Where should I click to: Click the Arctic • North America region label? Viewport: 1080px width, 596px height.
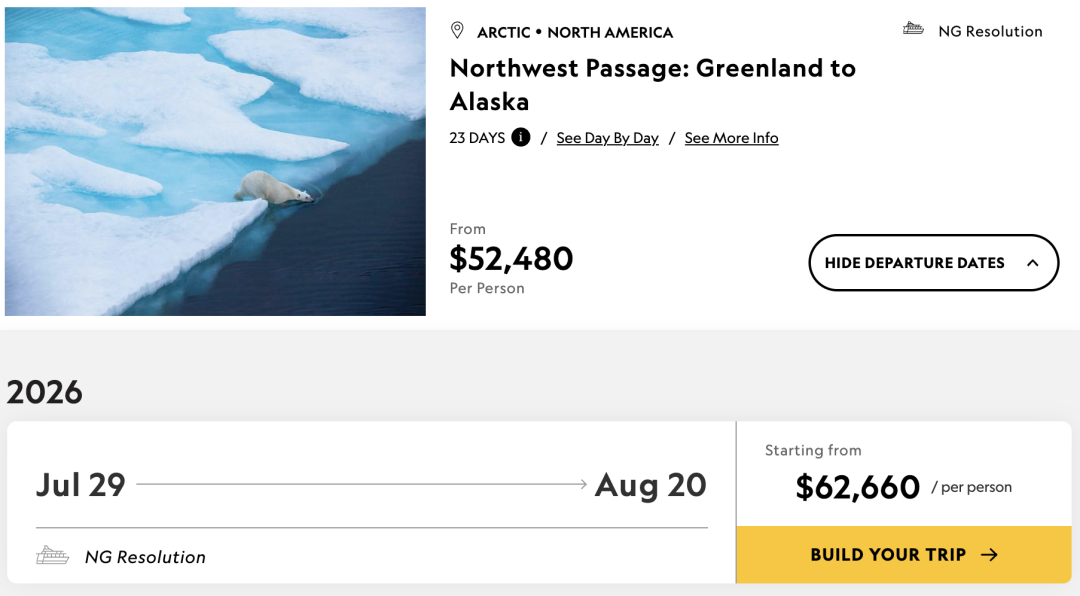point(575,32)
